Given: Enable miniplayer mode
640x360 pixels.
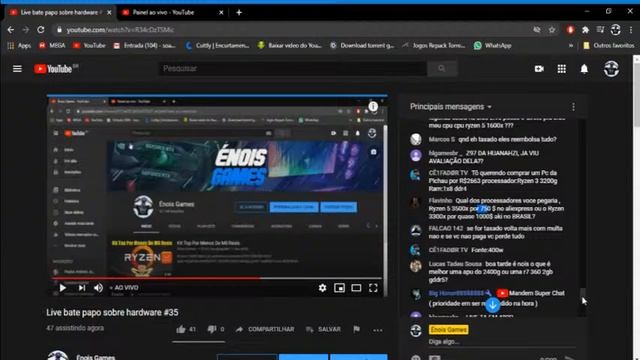Looking at the screenshot, I should tap(339, 288).
